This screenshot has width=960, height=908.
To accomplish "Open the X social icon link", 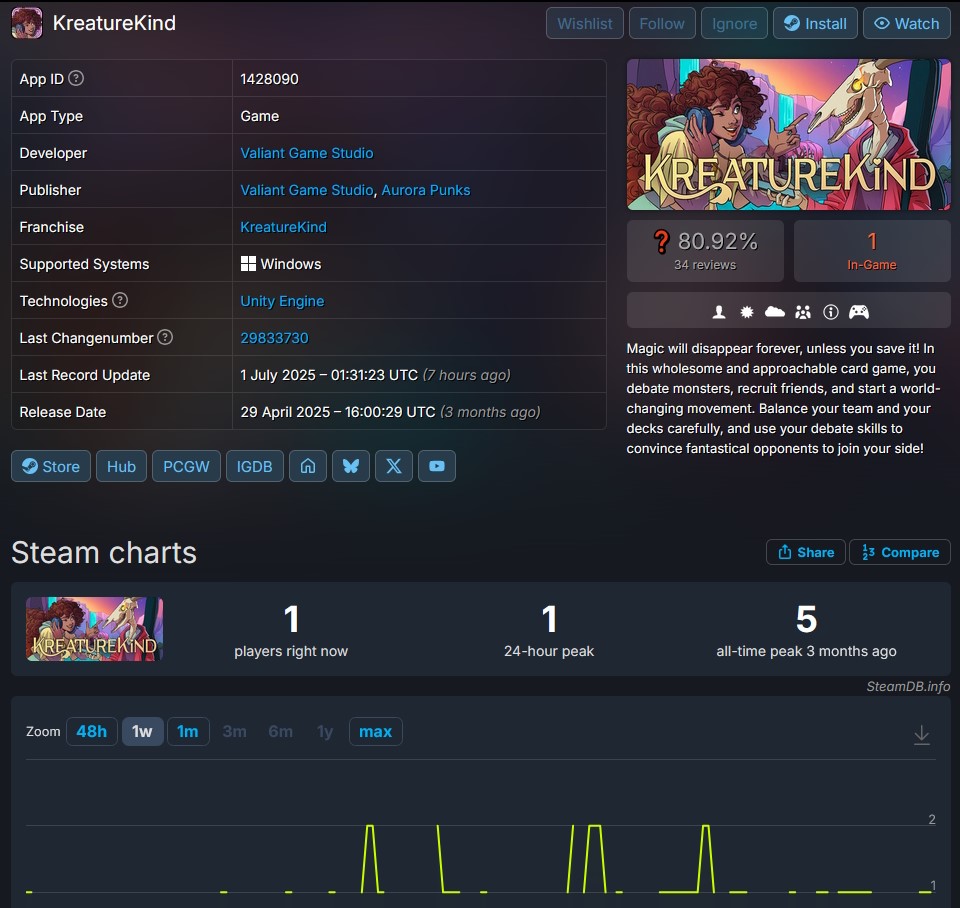I will (394, 466).
